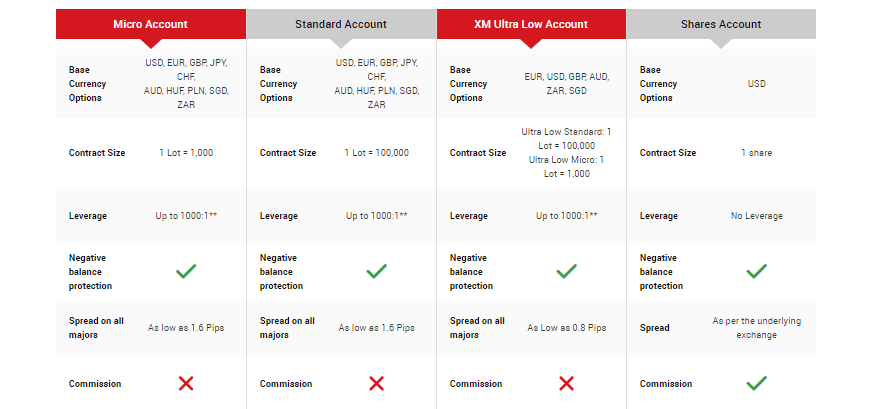Image resolution: width=870 pixels, height=409 pixels.
Task: Click the Micro Account commission red cross
Action: (x=186, y=383)
